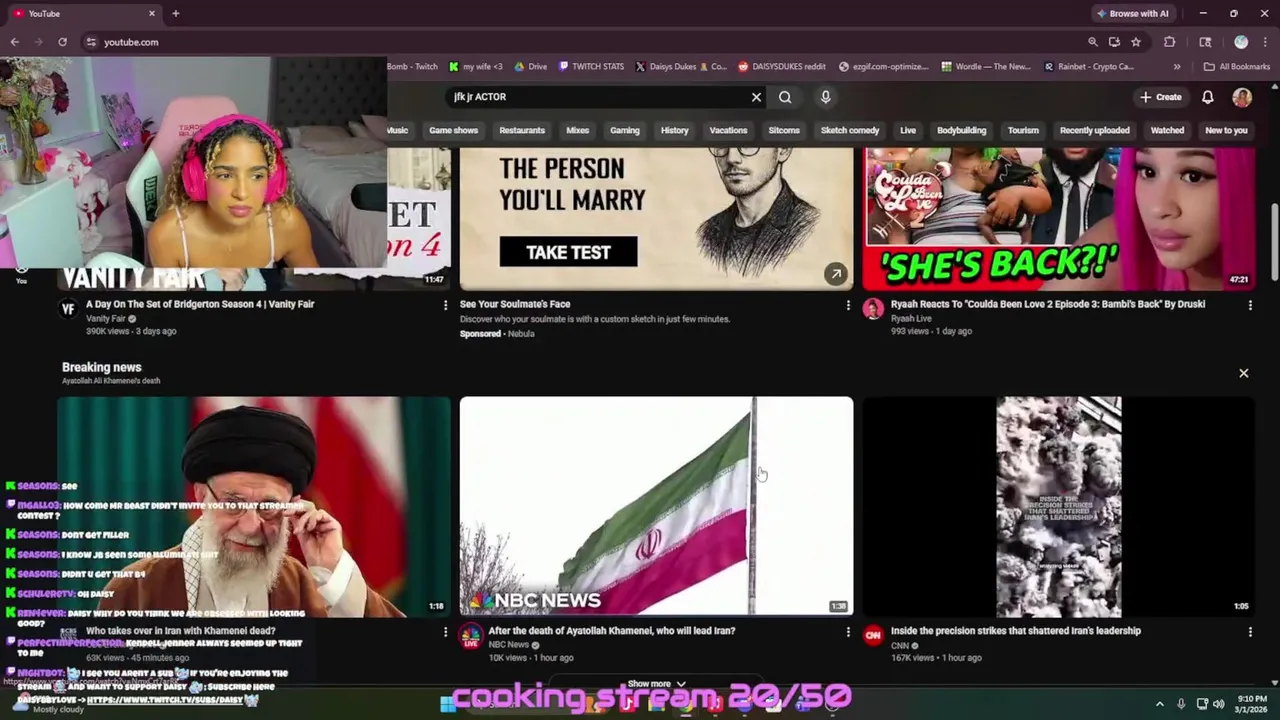Open the ezgif.com bookmark
Image resolution: width=1280 pixels, height=720 pixels.
point(884,67)
